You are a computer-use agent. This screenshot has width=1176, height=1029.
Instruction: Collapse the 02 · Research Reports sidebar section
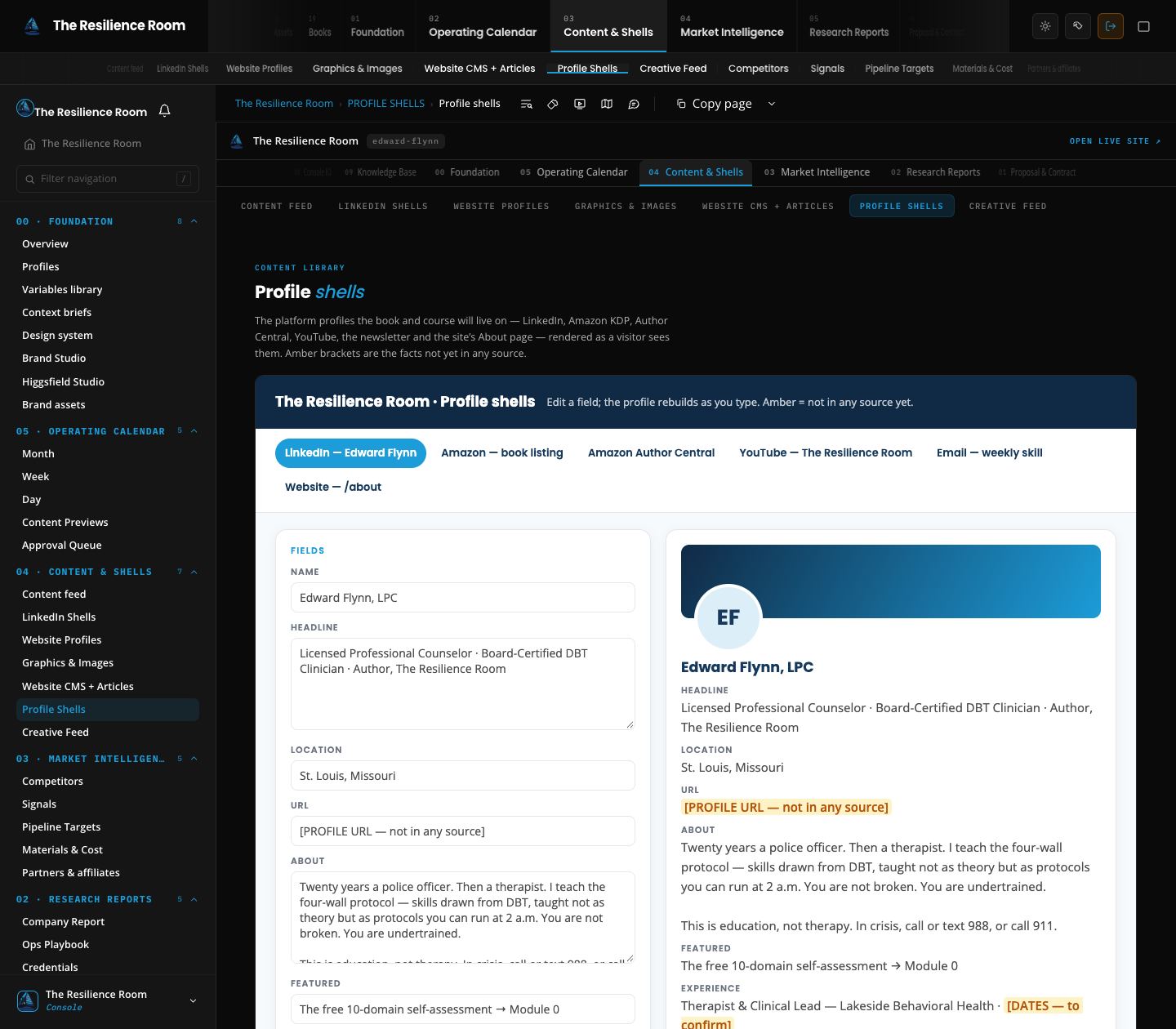pos(194,899)
